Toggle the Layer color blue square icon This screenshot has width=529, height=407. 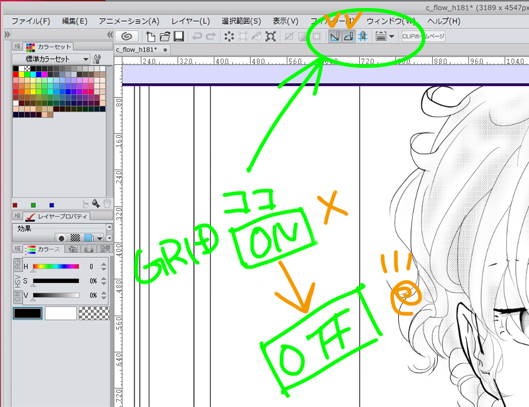pyautogui.click(x=89, y=238)
